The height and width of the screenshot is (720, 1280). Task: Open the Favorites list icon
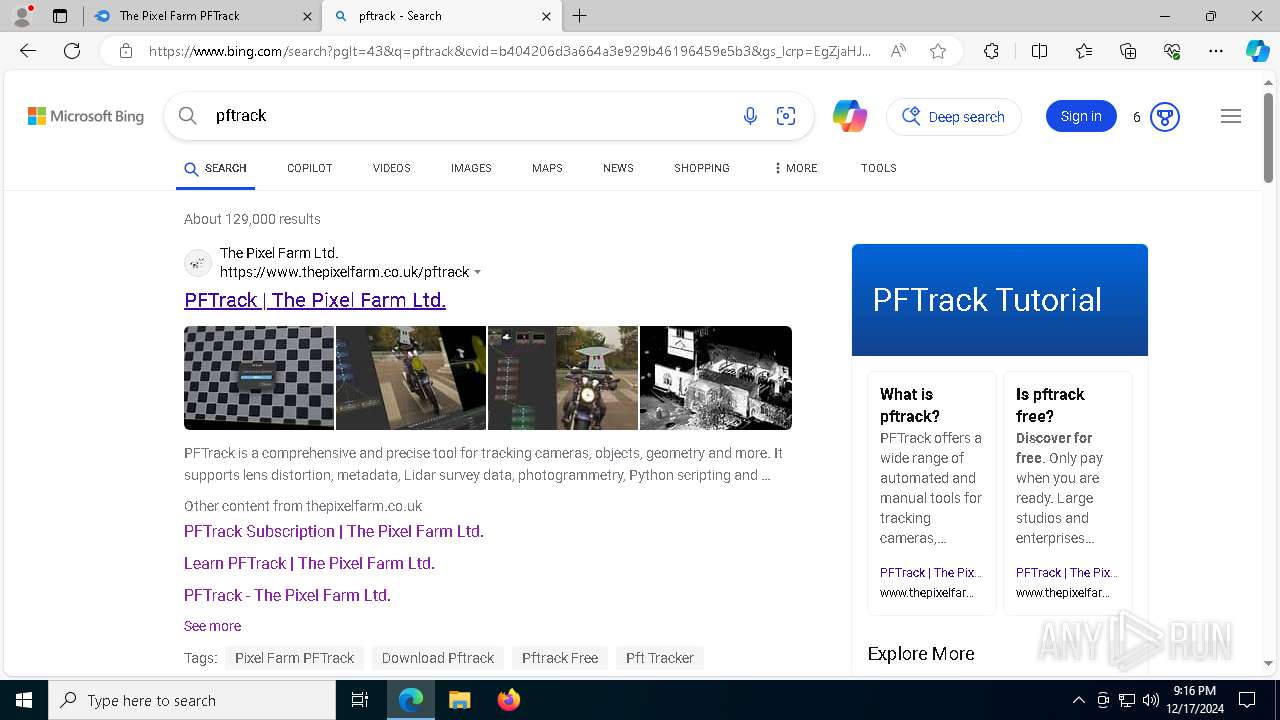click(x=1084, y=51)
